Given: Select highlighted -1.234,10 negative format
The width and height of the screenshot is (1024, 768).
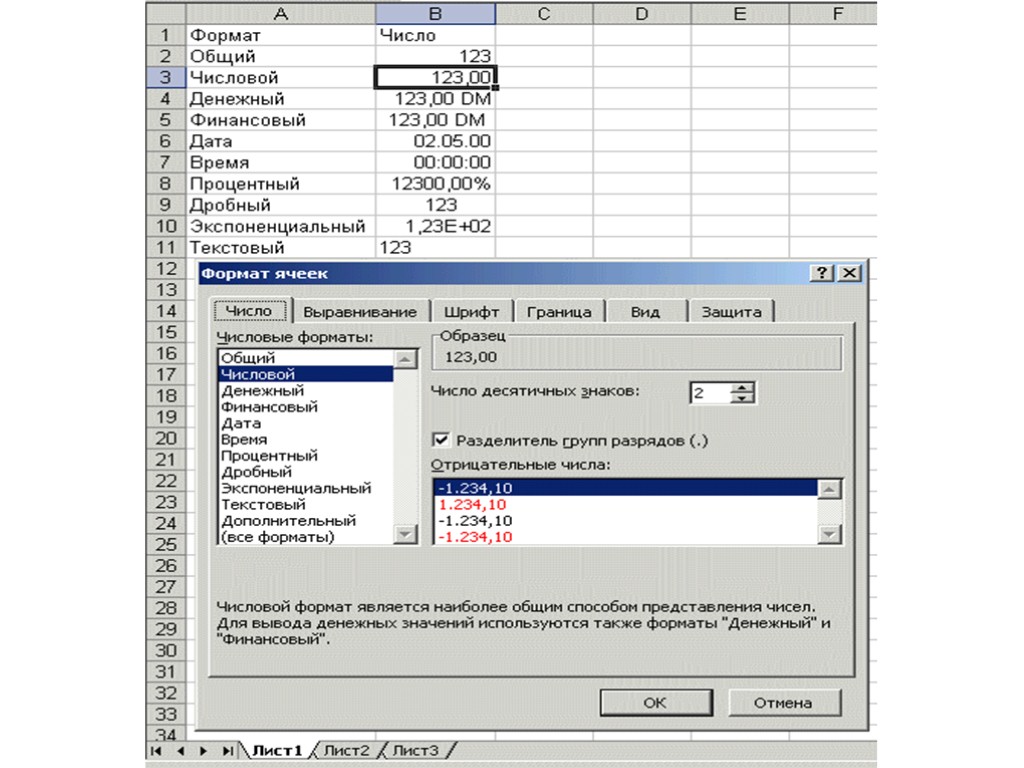Looking at the screenshot, I should (x=626, y=488).
